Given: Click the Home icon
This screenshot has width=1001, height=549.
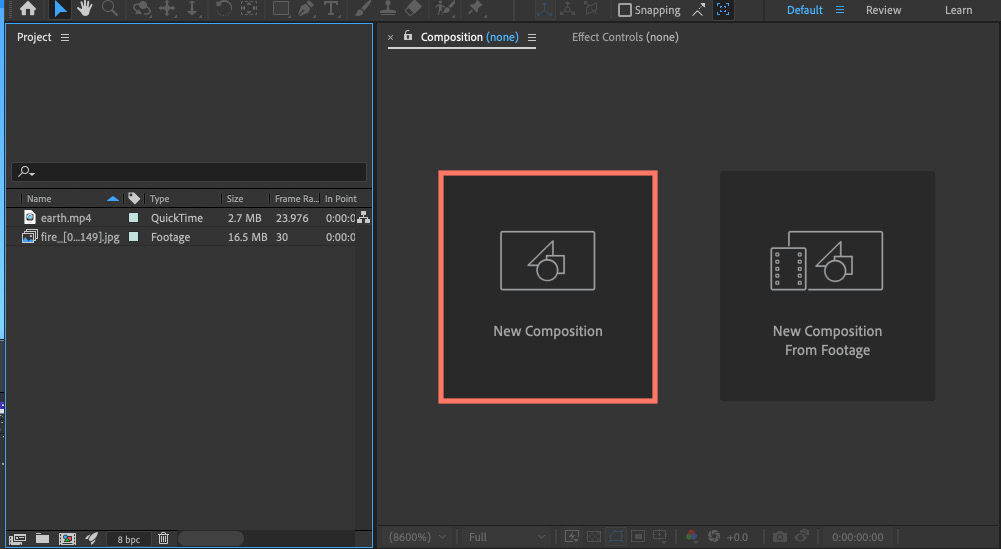Looking at the screenshot, I should click(27, 9).
